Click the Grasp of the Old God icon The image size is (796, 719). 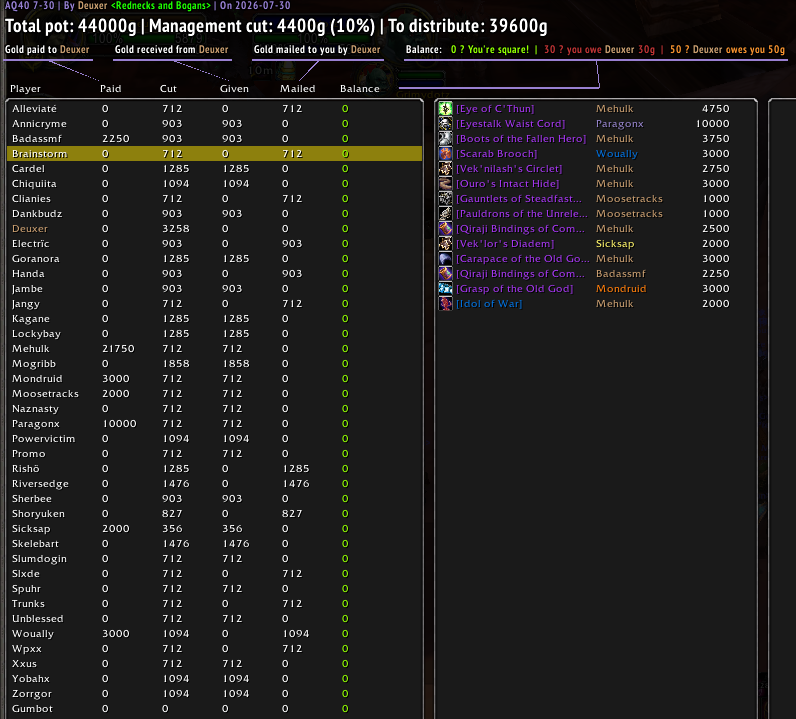[445, 288]
